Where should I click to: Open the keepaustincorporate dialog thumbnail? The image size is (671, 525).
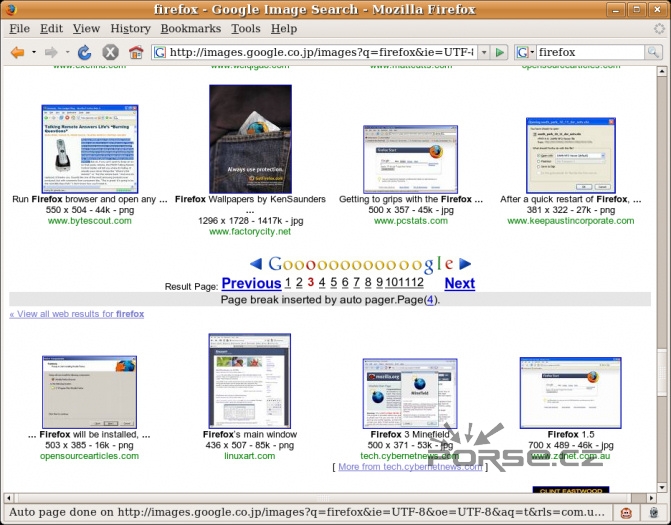(x=571, y=155)
